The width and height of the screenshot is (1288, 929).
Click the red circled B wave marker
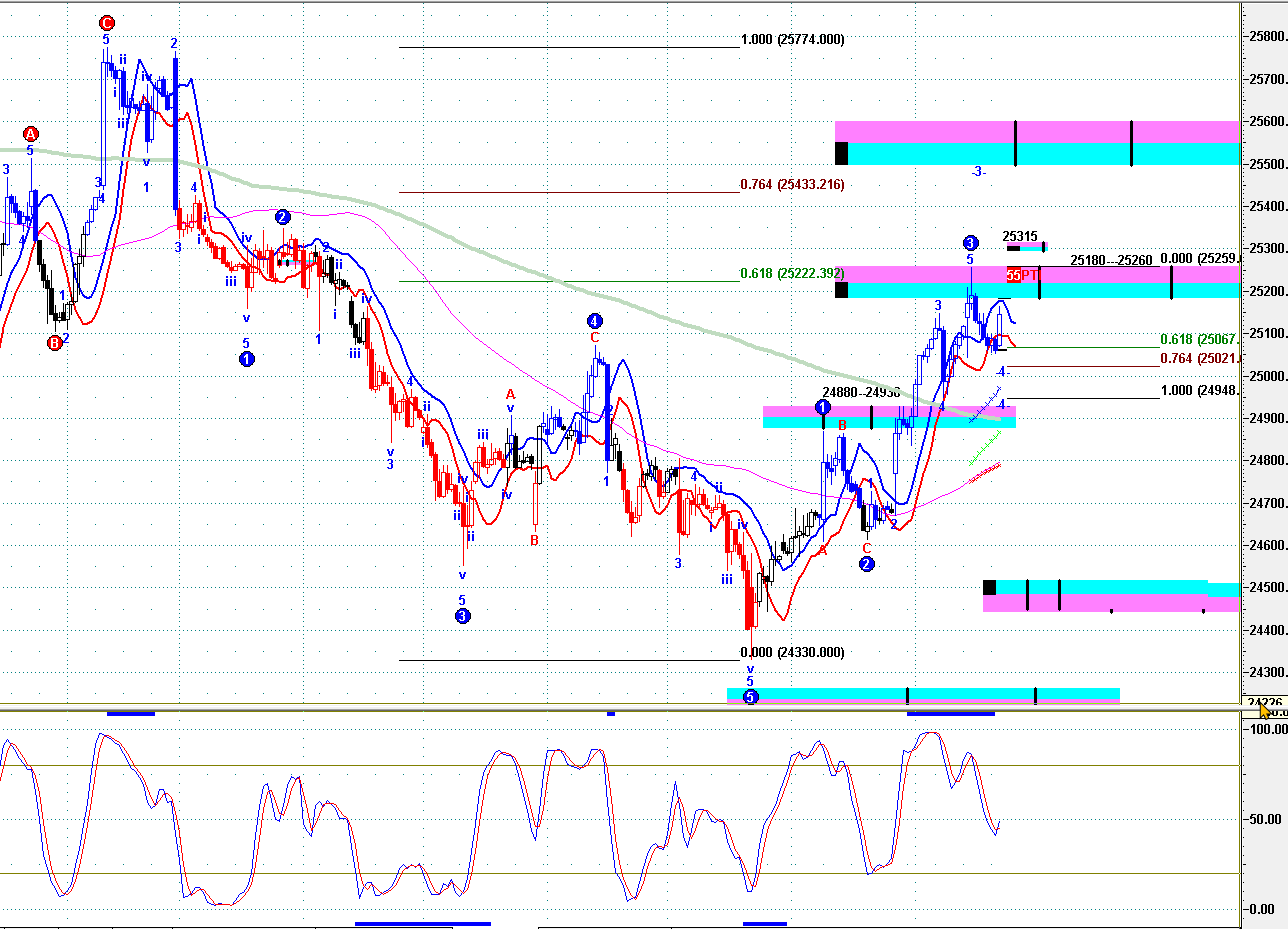click(x=55, y=343)
